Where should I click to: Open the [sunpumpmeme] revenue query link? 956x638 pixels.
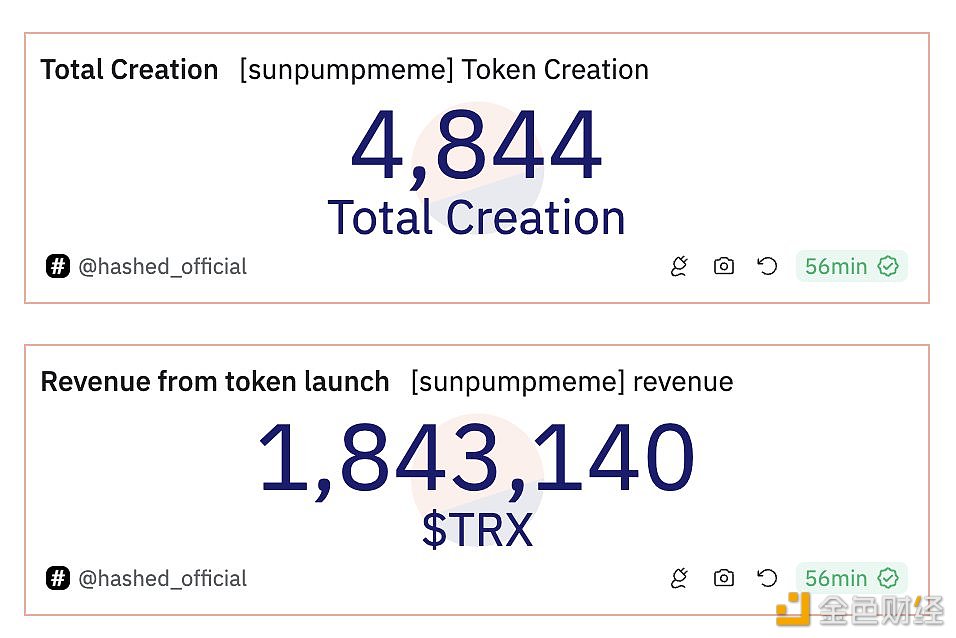[x=572, y=382]
